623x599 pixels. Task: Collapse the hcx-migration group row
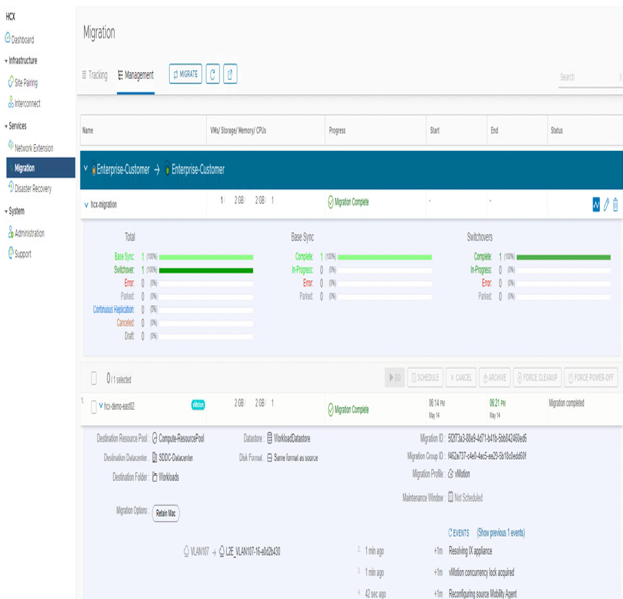click(x=86, y=205)
